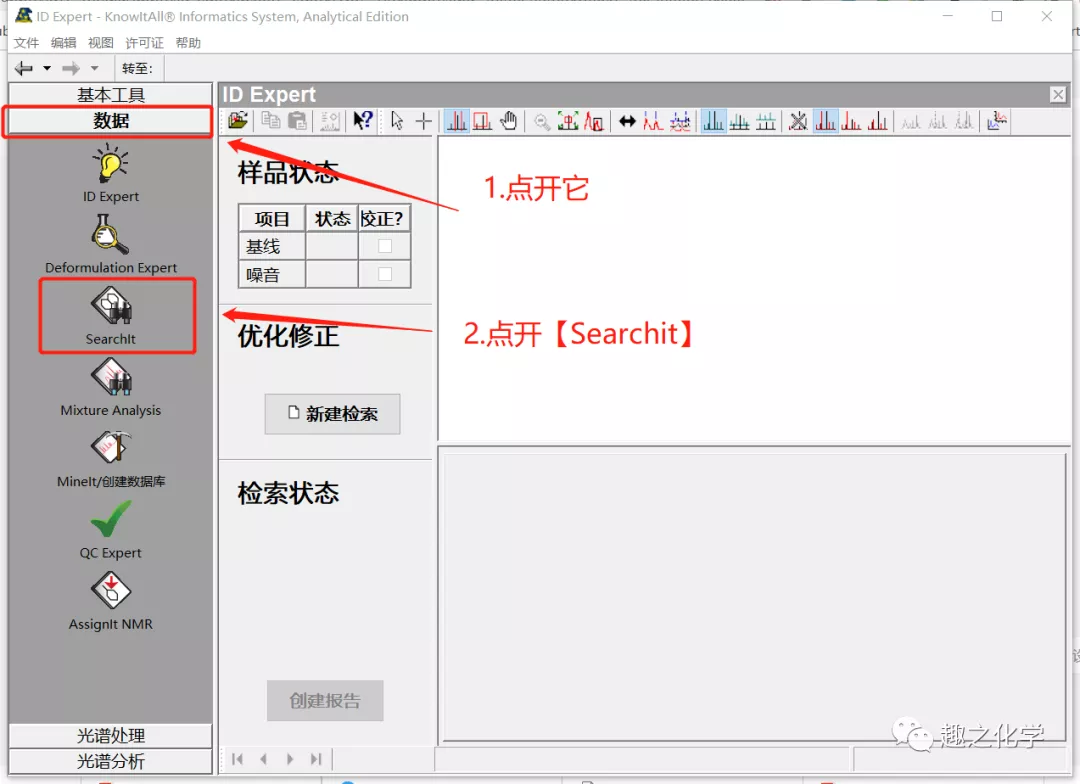Click the 新建检索 button
Viewport: 1080px width, 784px height.
click(332, 414)
